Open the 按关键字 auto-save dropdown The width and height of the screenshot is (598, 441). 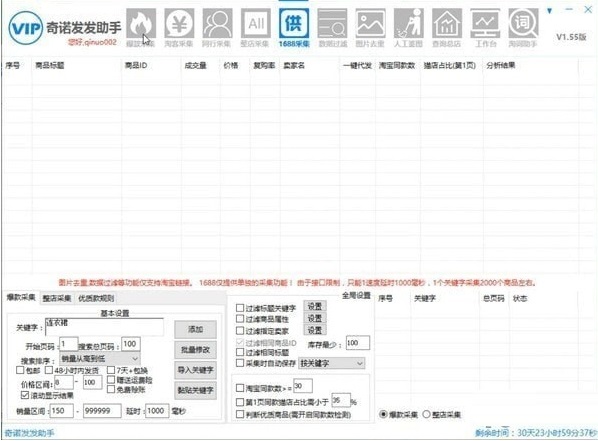(331, 363)
